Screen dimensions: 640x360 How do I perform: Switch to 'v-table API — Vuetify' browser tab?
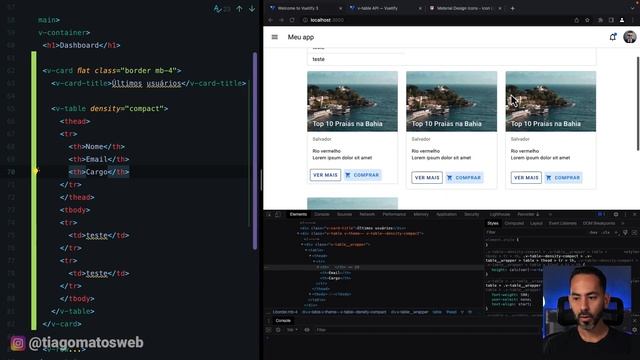(385, 8)
